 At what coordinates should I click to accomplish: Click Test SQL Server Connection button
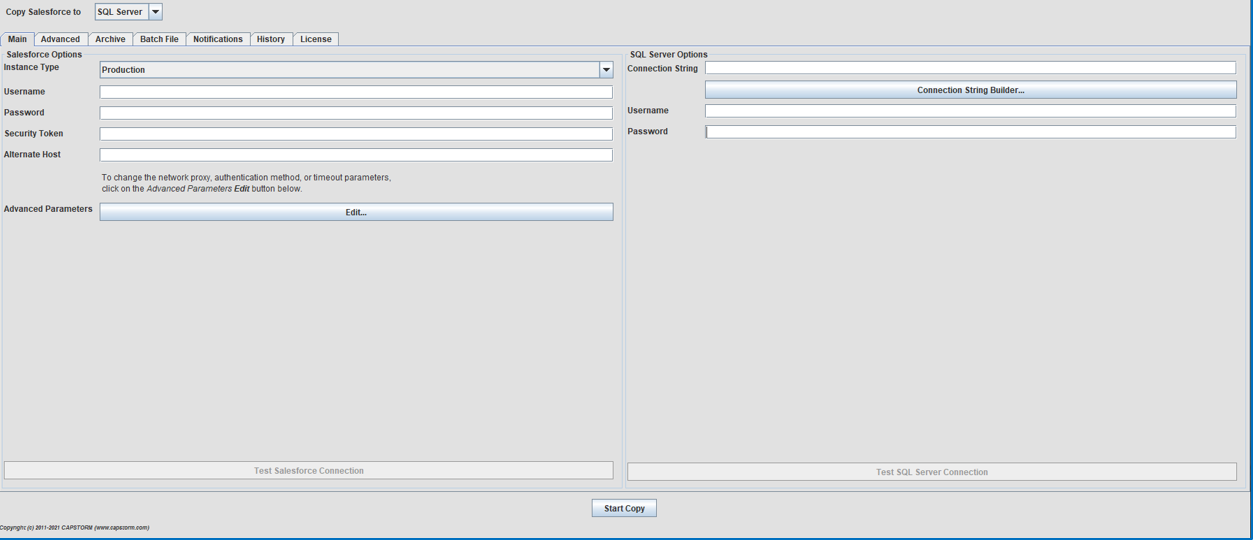tap(932, 472)
